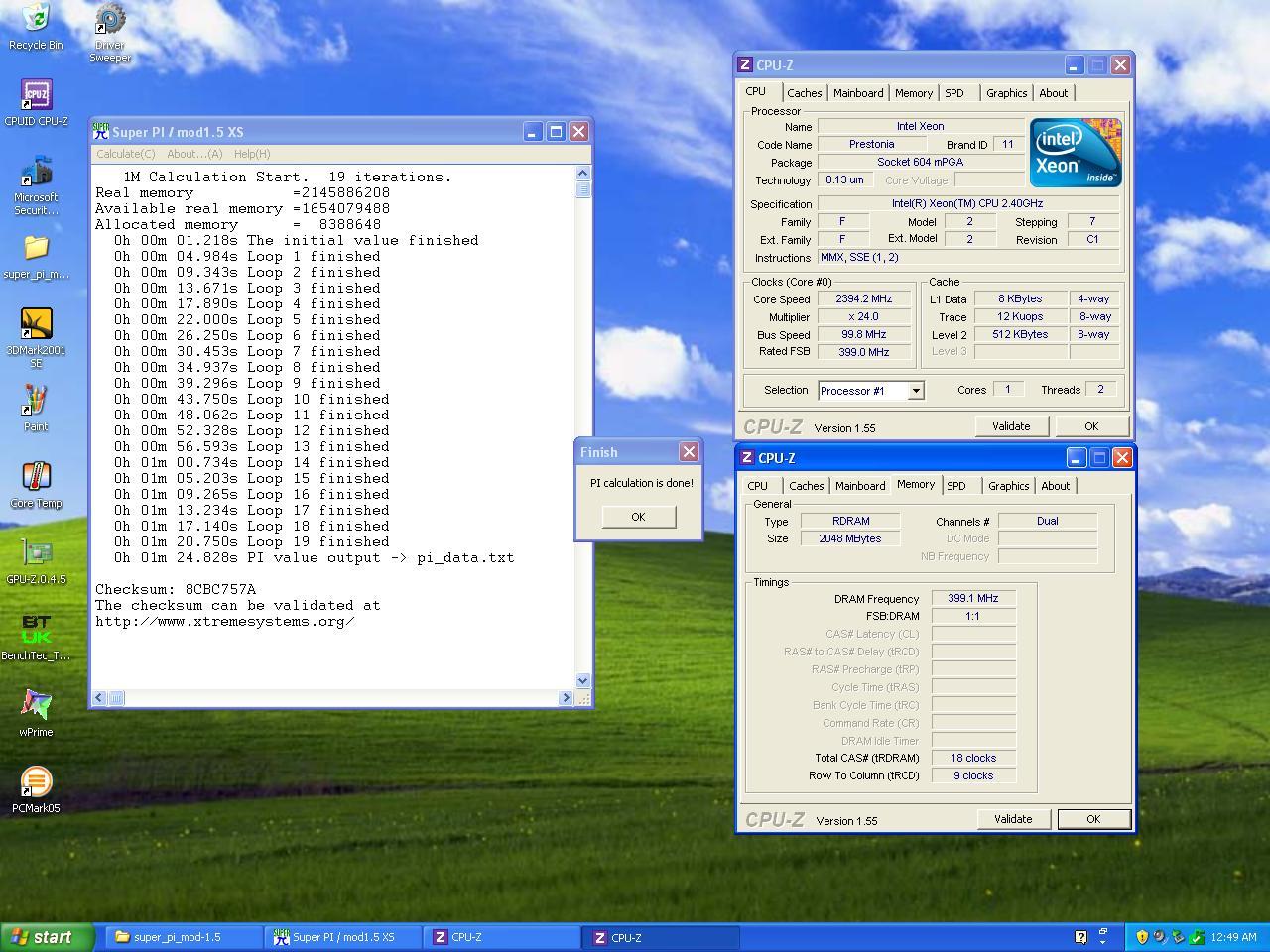Image resolution: width=1270 pixels, height=952 pixels.
Task: Open the Paint desktop shortcut
Action: click(x=36, y=409)
